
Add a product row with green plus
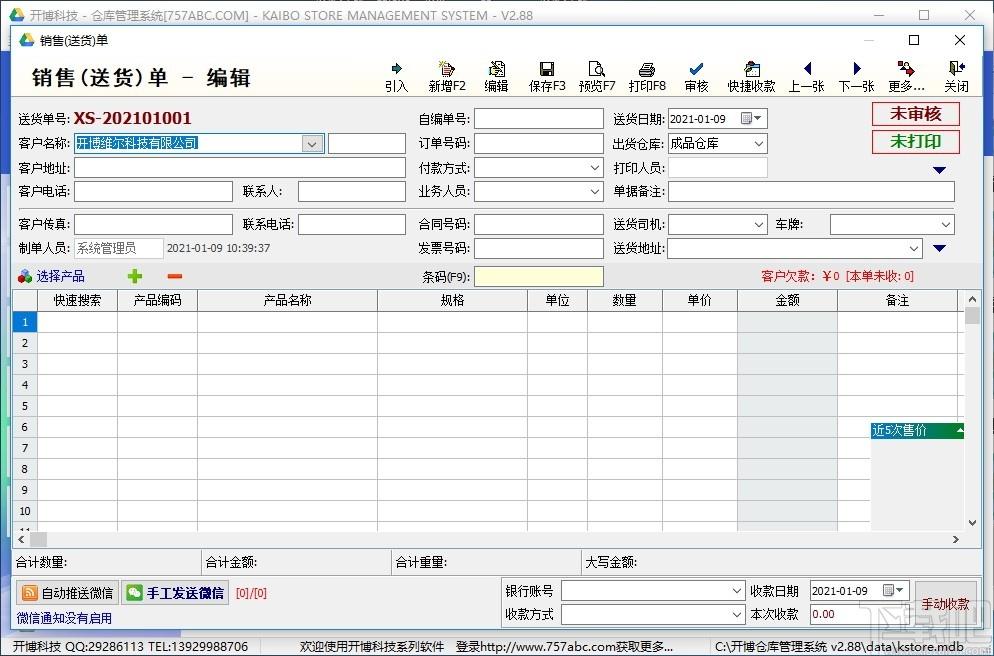pos(135,276)
